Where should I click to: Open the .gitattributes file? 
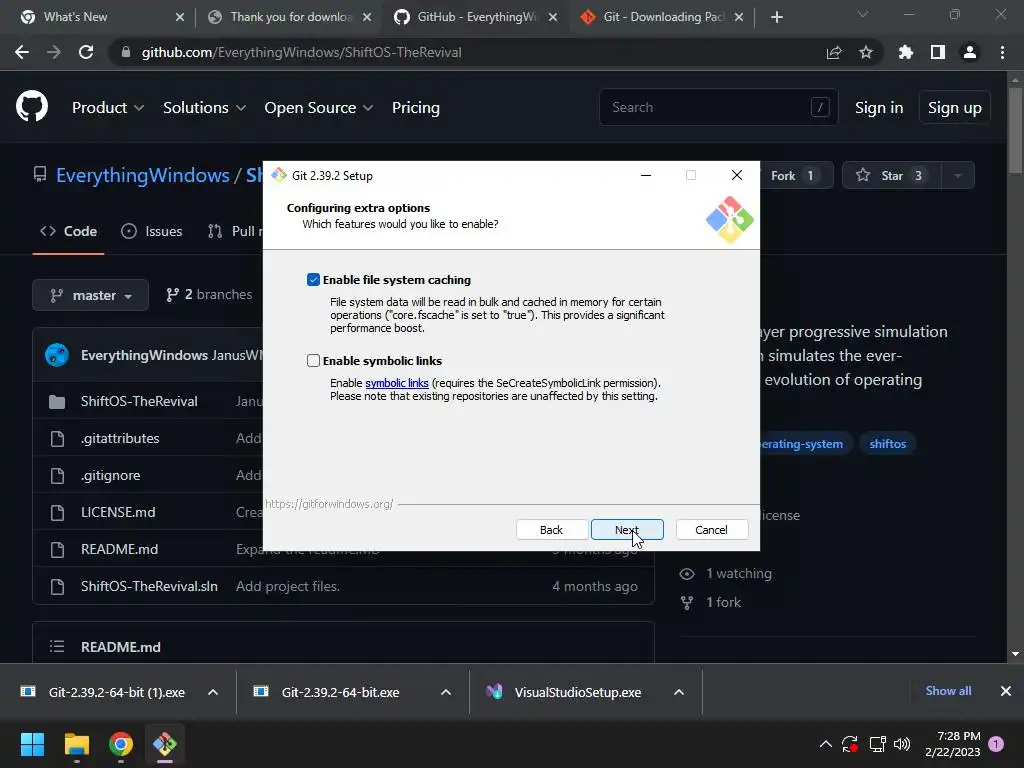click(120, 438)
